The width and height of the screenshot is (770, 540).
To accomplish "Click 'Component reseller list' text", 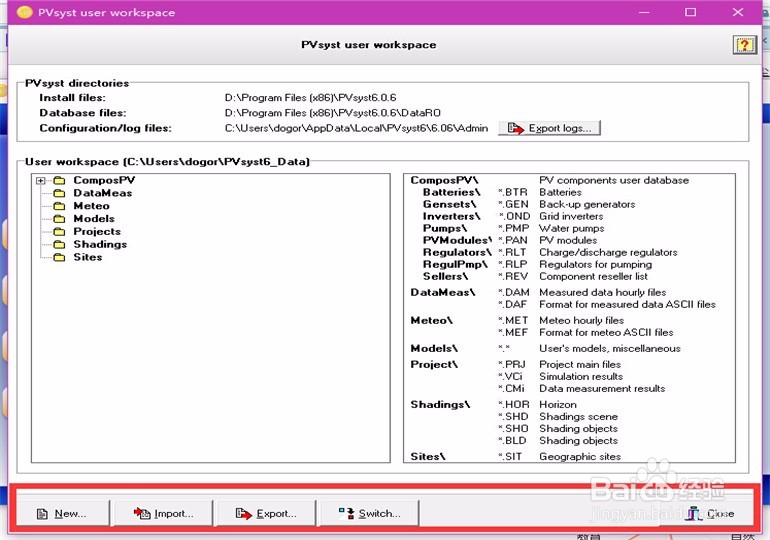I will (593, 276).
